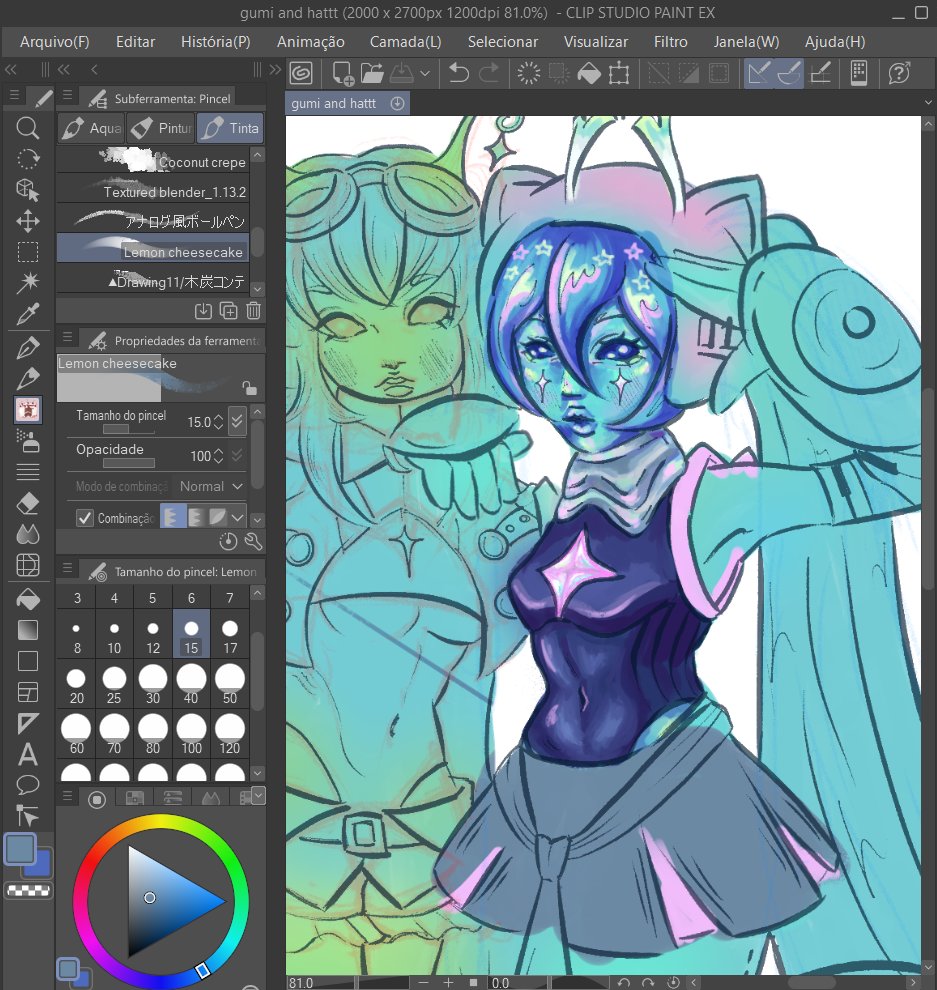Select transparent color checkered swatch
The width and height of the screenshot is (937, 990).
pyautogui.click(x=28, y=891)
